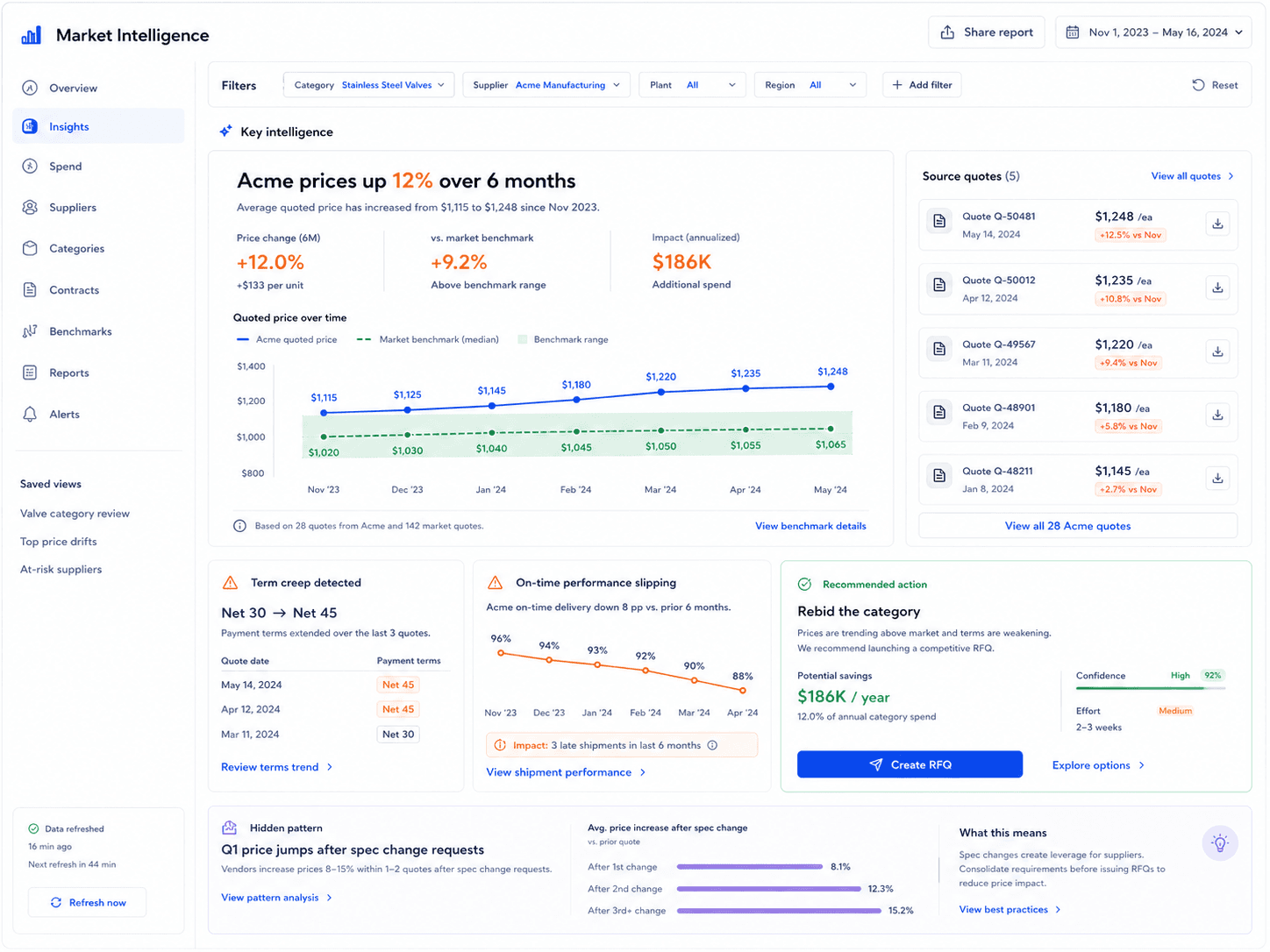Viewport: 1270px width, 952px height.
Task: Open the Insights page in sidebar
Action: 99,126
